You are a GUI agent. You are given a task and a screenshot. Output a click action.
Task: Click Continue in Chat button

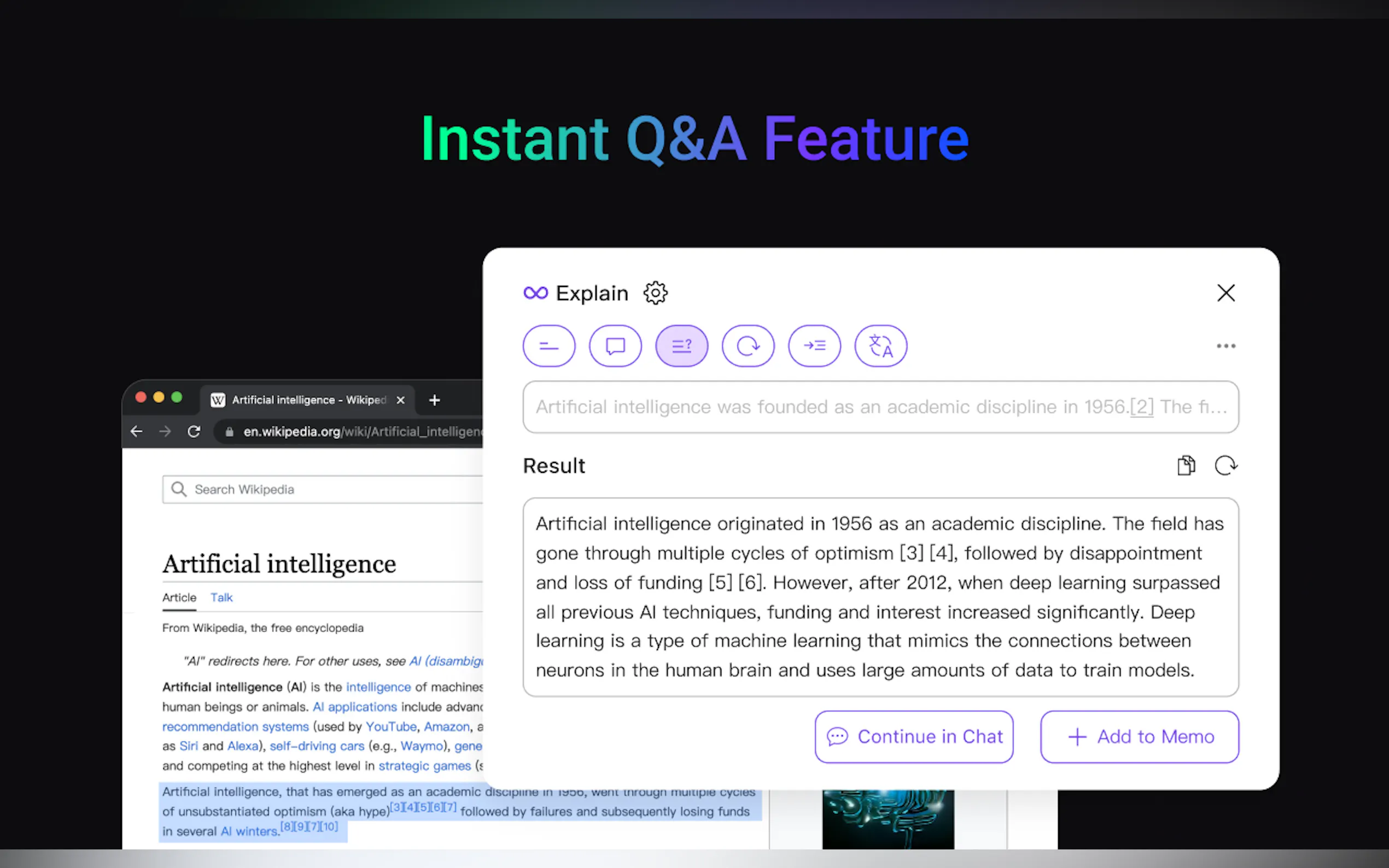point(914,736)
